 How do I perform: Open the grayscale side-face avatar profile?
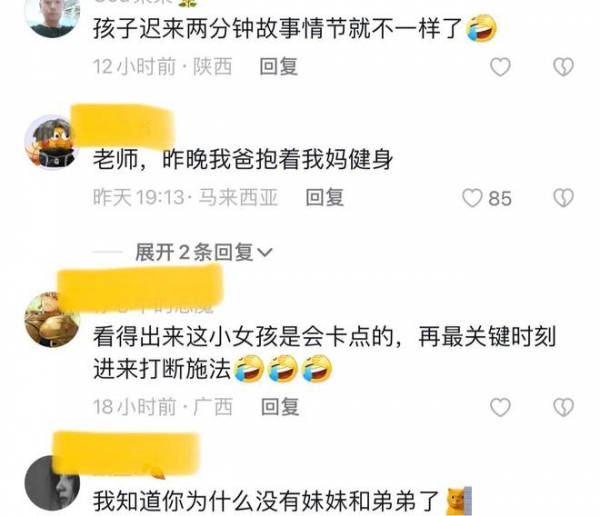point(52,483)
